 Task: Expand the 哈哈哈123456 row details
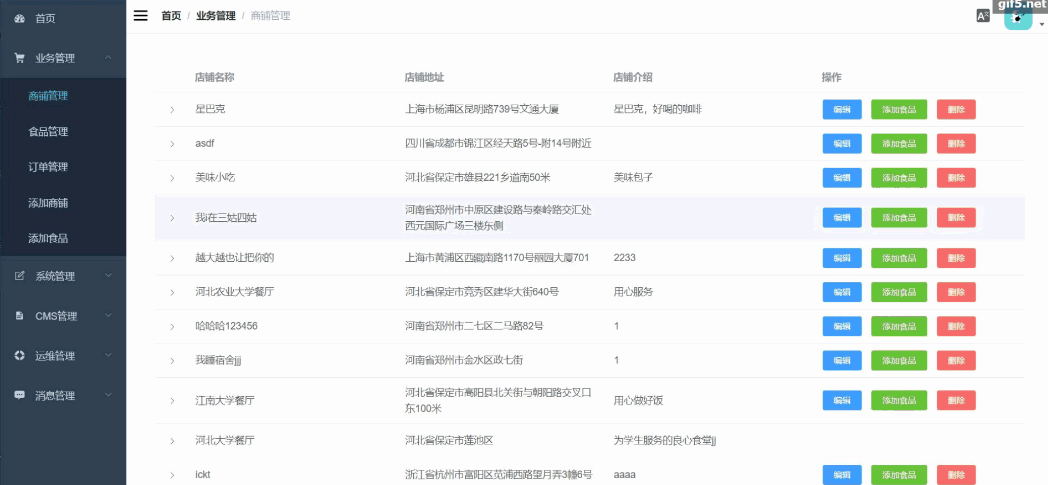[172, 326]
